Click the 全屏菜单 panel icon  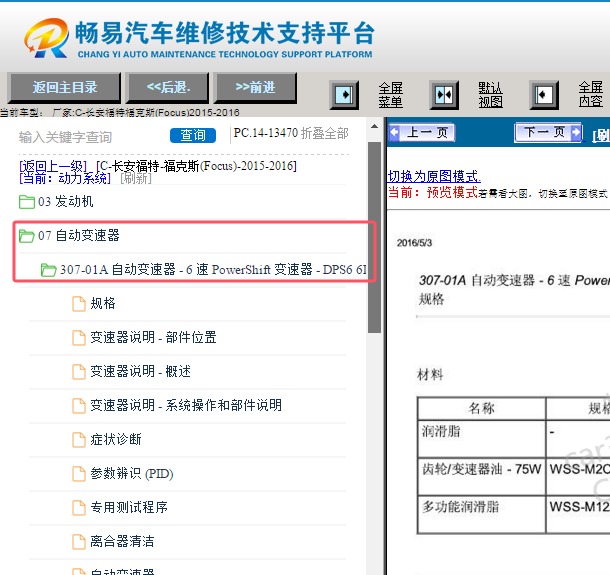click(x=344, y=95)
